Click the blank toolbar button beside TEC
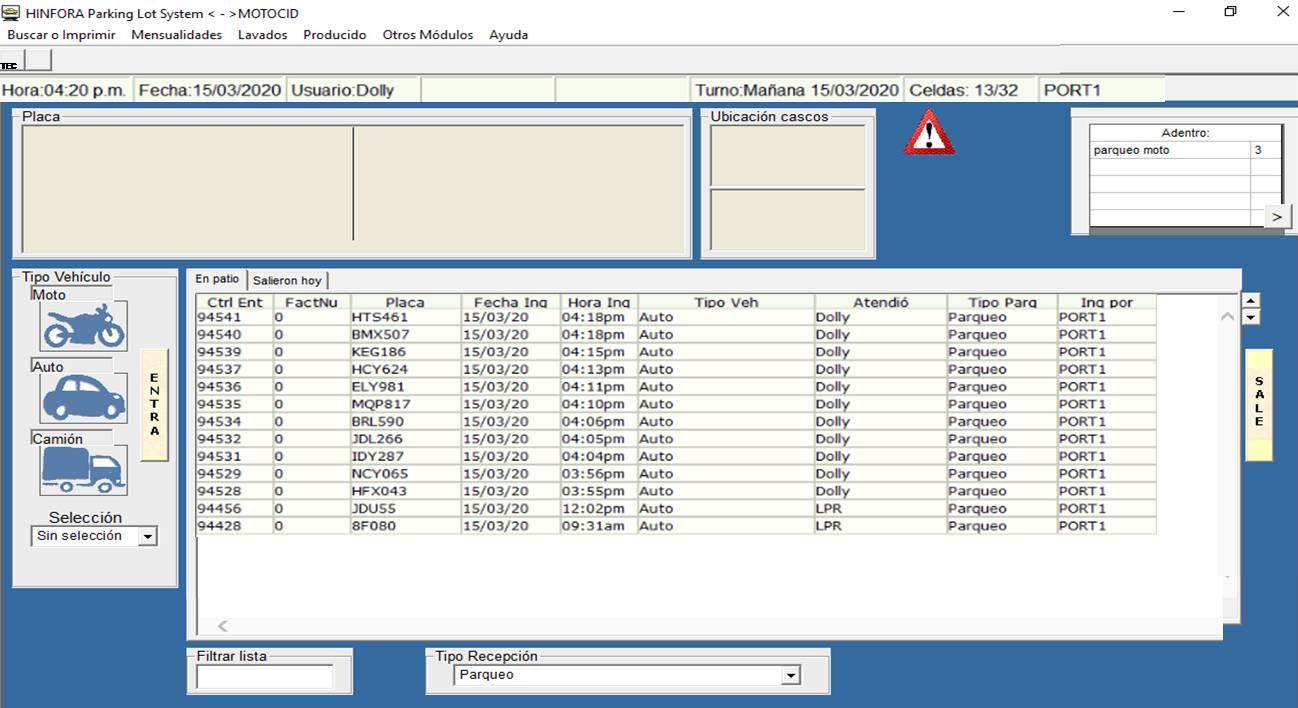Image resolution: width=1298 pixels, height=708 pixels. pyautogui.click(x=38, y=61)
